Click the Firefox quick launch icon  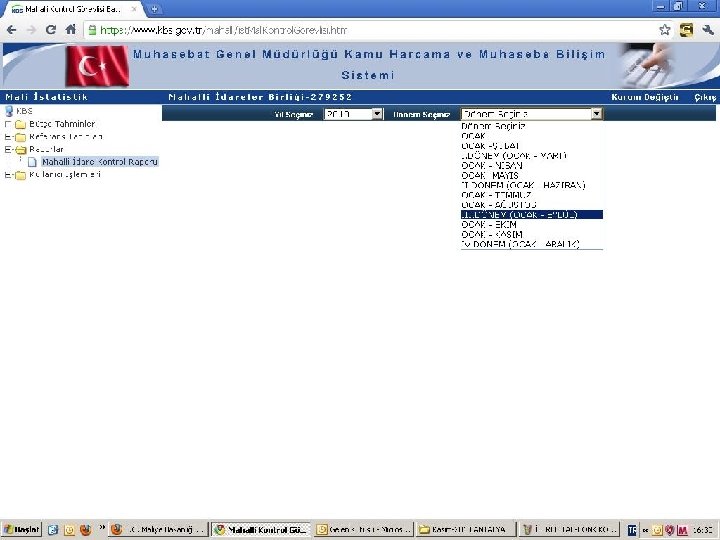(x=85, y=530)
